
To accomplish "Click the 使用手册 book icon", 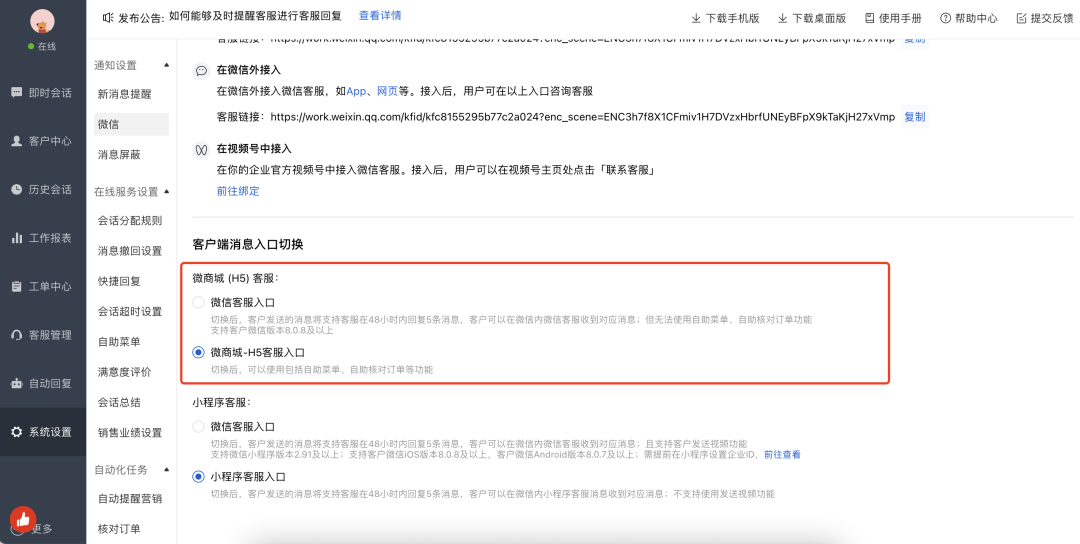I will tap(869, 19).
